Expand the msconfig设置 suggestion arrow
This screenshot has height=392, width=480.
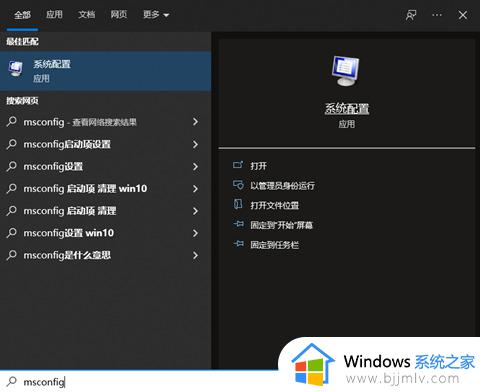coord(196,166)
